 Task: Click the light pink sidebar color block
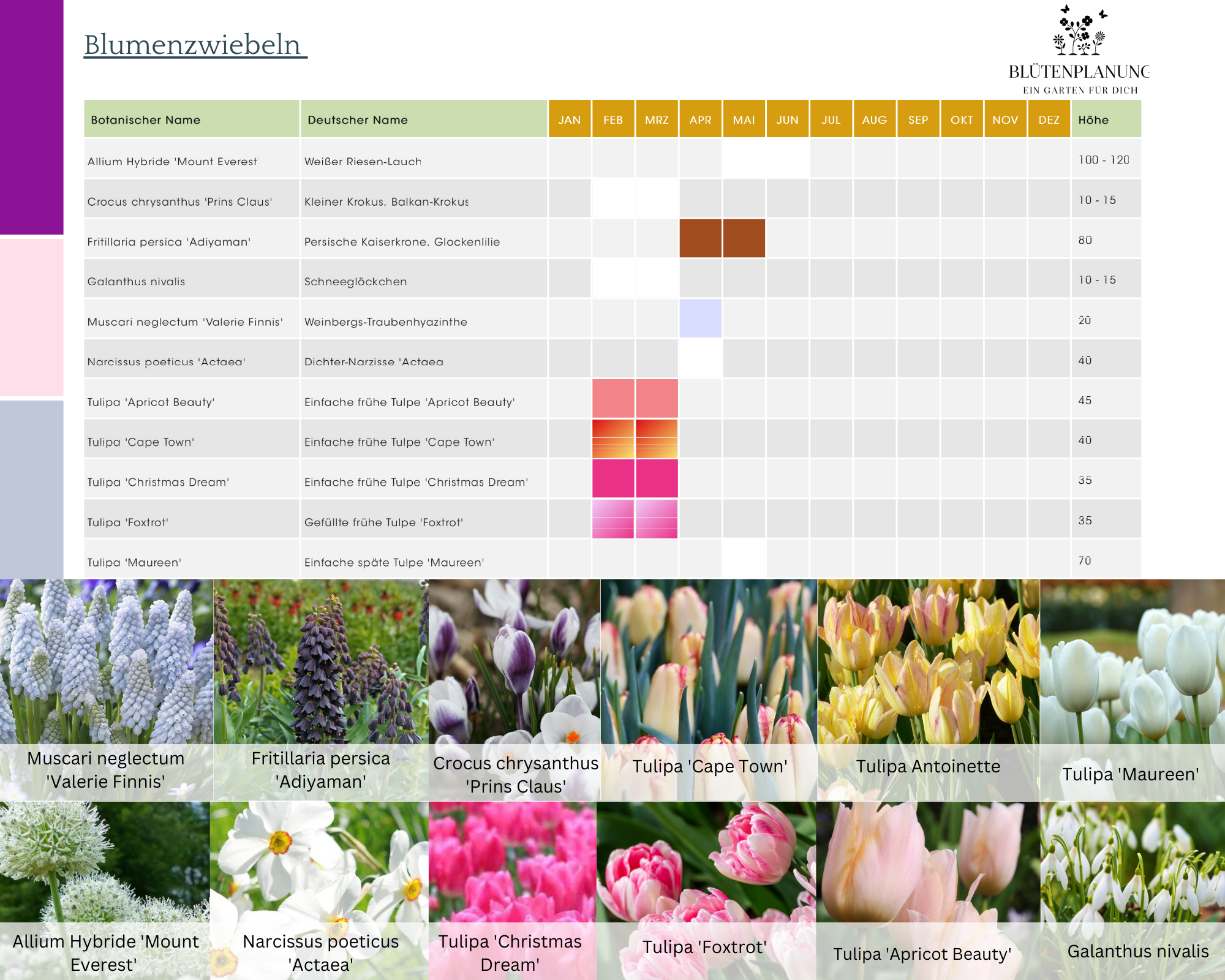31,317
